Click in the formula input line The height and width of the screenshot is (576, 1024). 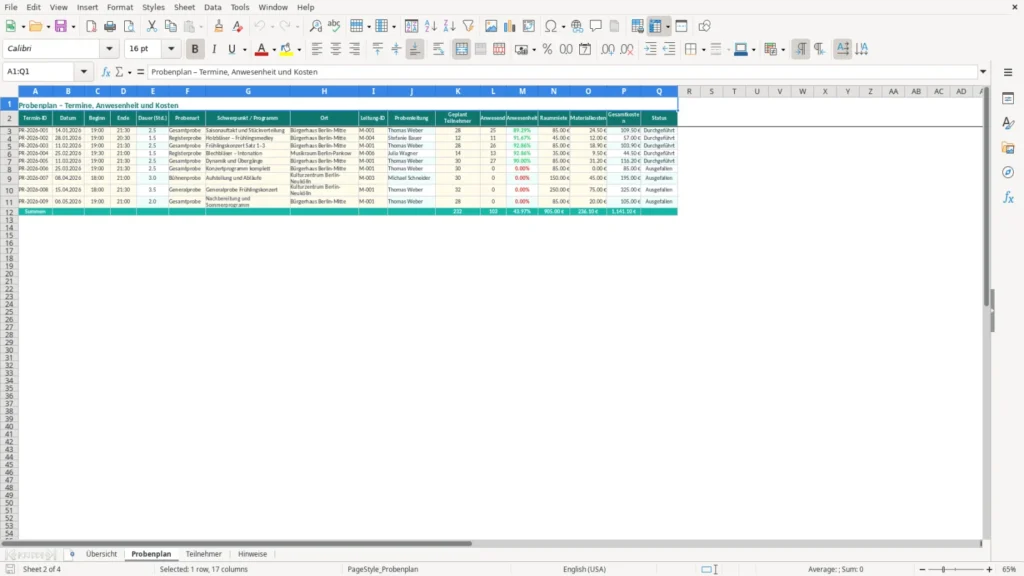tap(562, 72)
